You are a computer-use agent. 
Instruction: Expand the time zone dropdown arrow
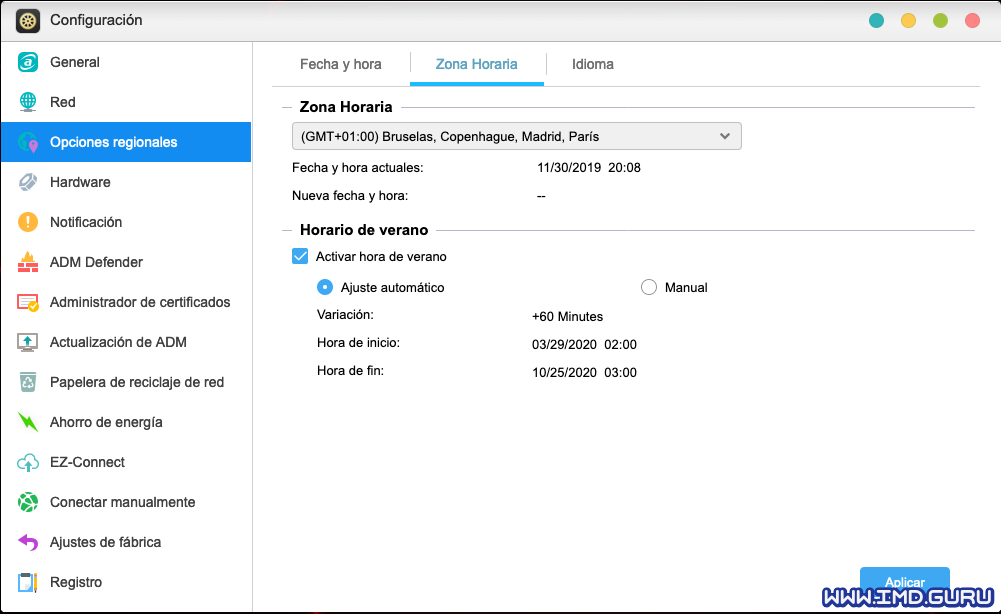coord(725,136)
